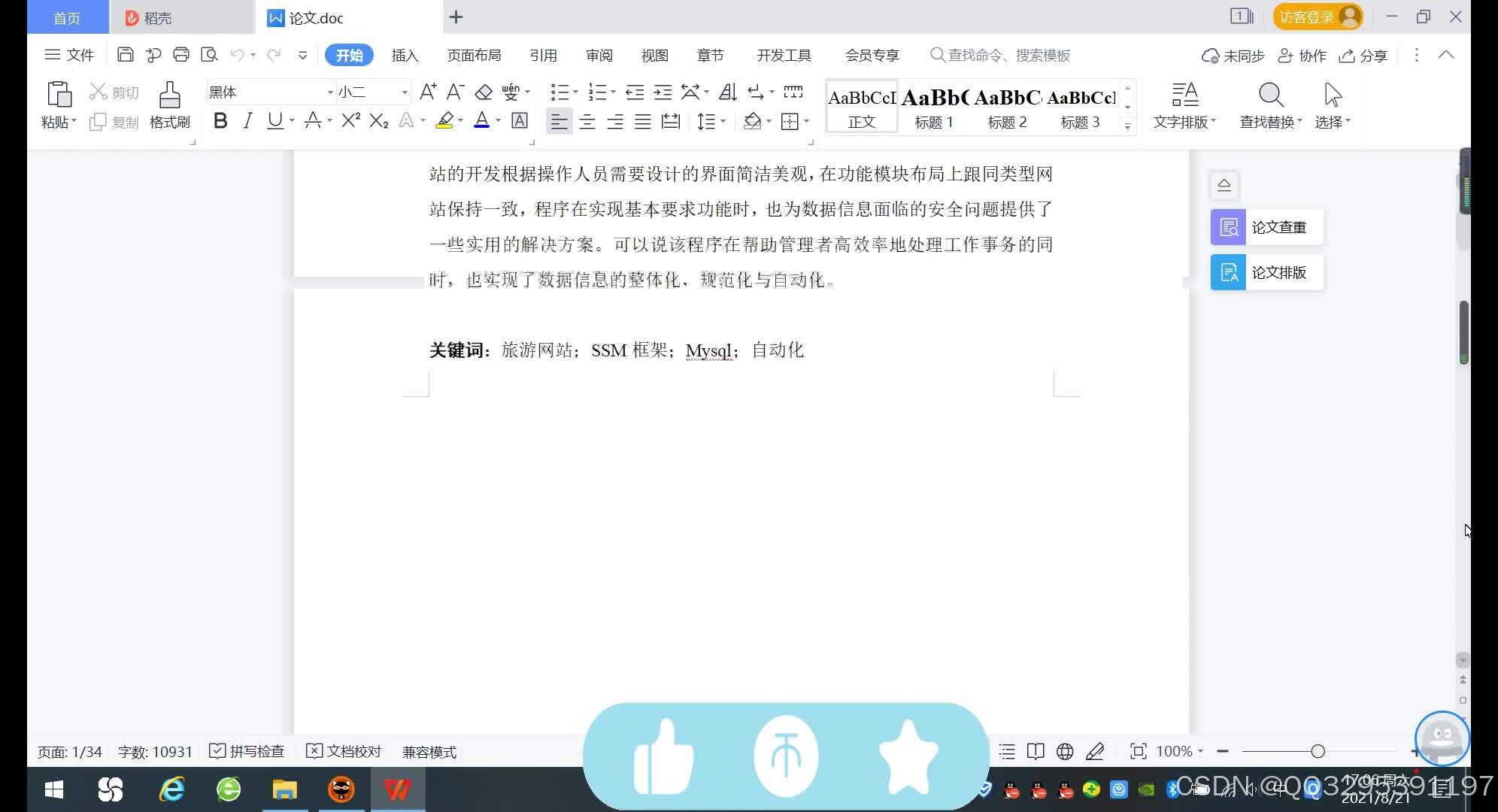Expand line spacing dropdown
This screenshot has width=1498, height=812.
(x=723, y=121)
